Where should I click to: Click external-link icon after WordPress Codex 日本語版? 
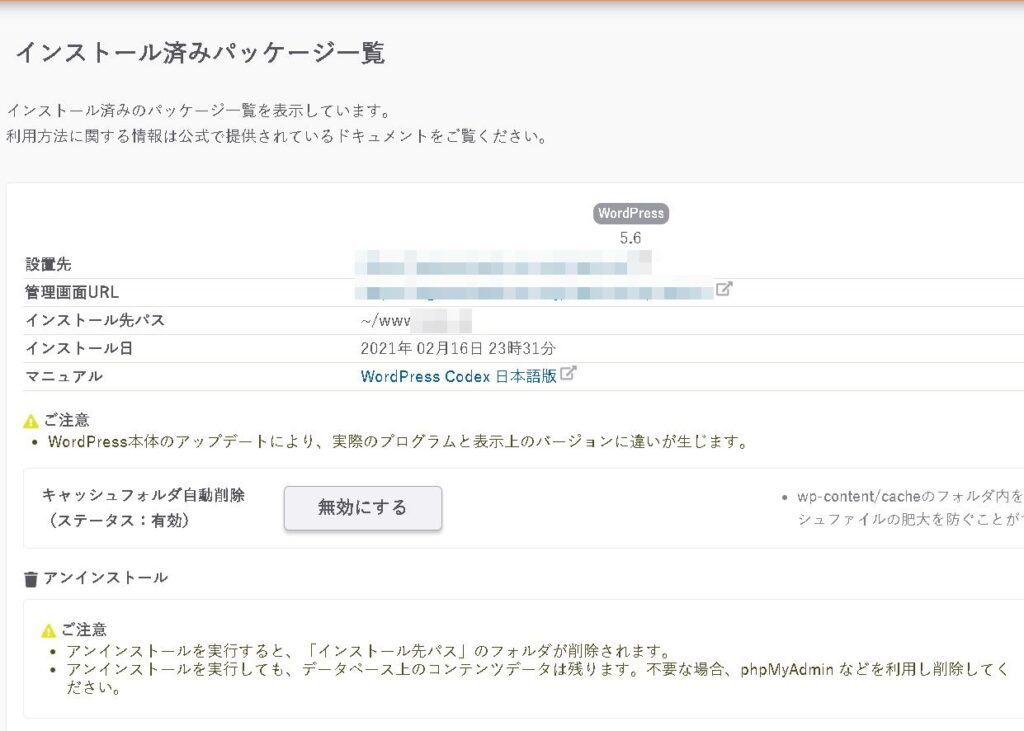568,375
